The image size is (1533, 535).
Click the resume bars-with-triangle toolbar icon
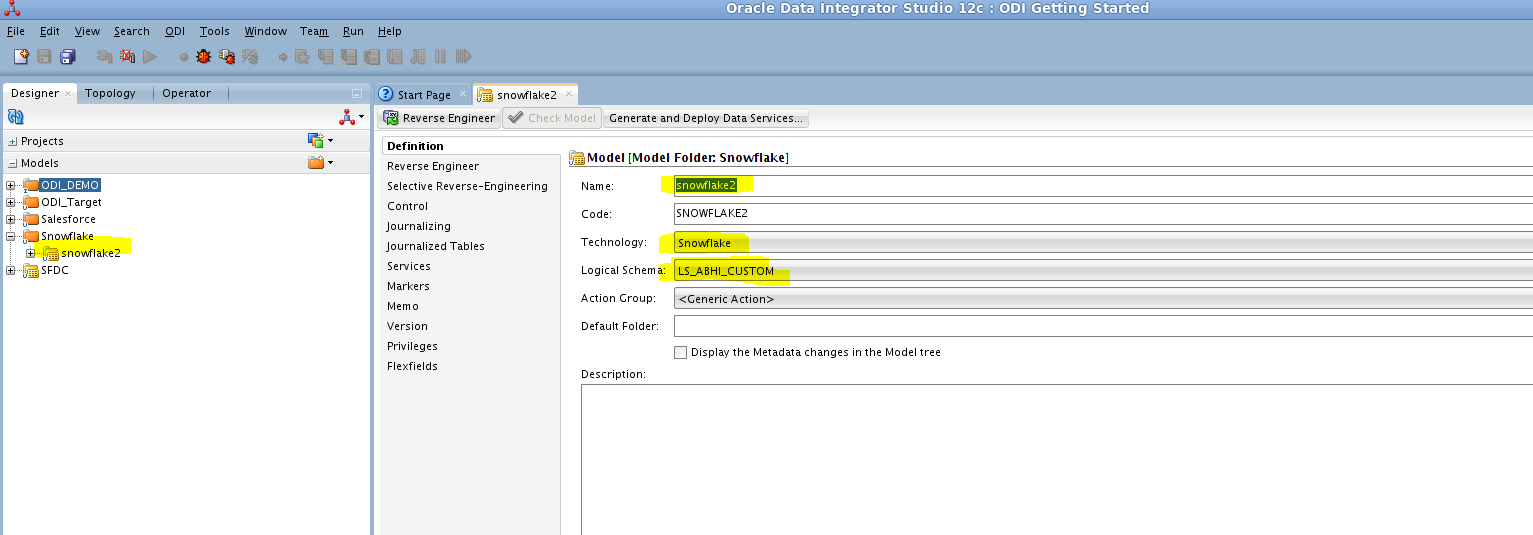pos(463,57)
